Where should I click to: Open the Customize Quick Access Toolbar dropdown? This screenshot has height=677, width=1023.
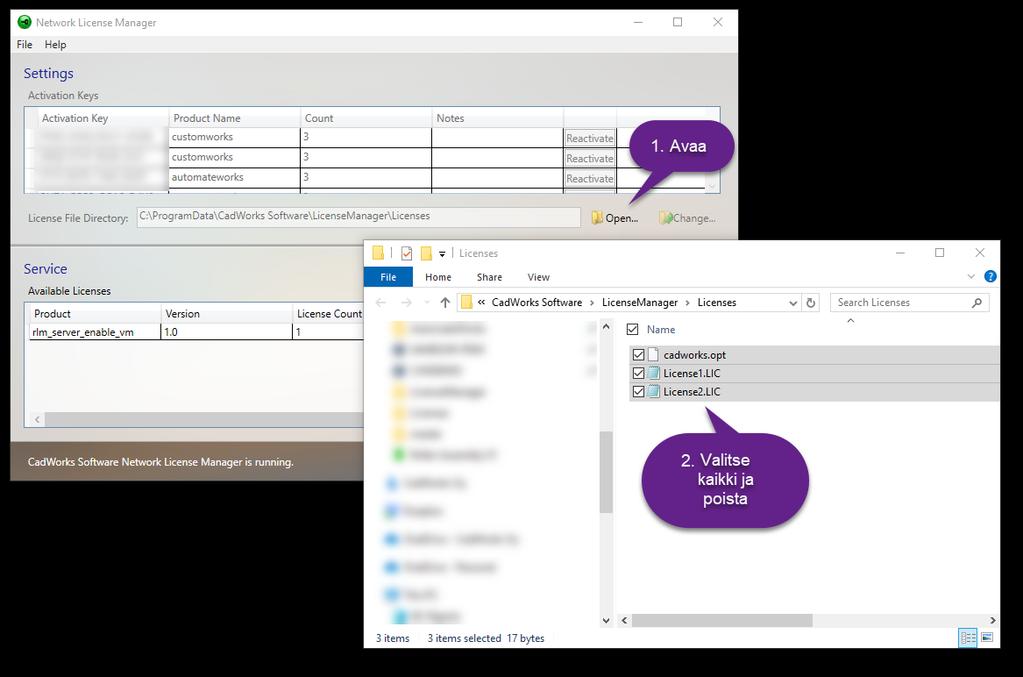point(442,254)
